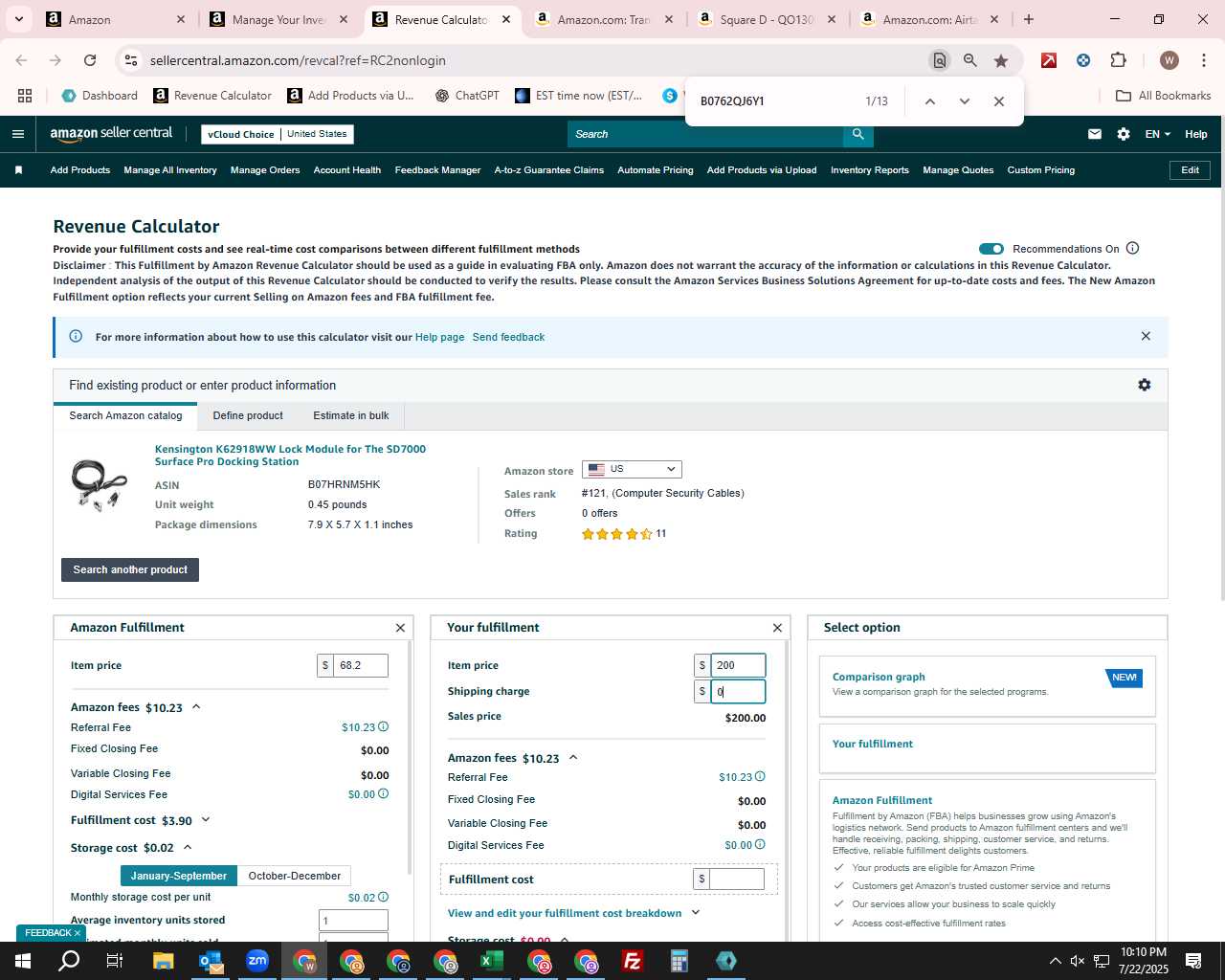Open Manage All Inventory menu item
The height and width of the screenshot is (980, 1225).
[x=170, y=170]
